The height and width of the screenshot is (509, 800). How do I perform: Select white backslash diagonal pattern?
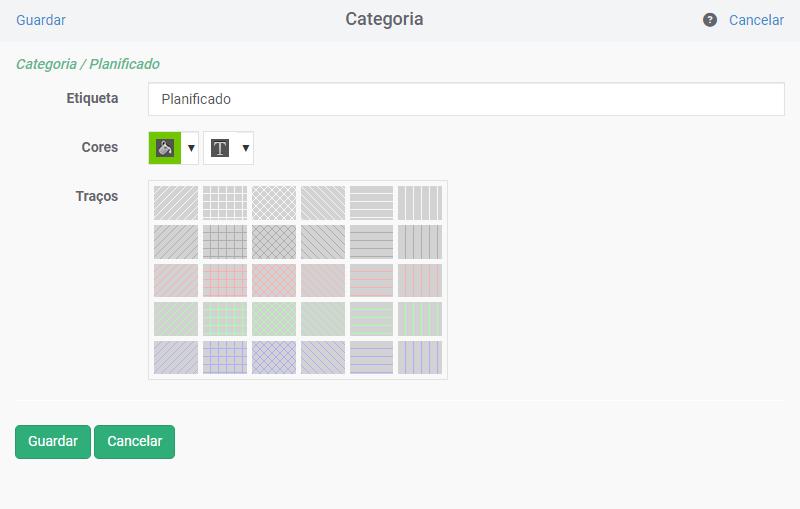click(323, 203)
